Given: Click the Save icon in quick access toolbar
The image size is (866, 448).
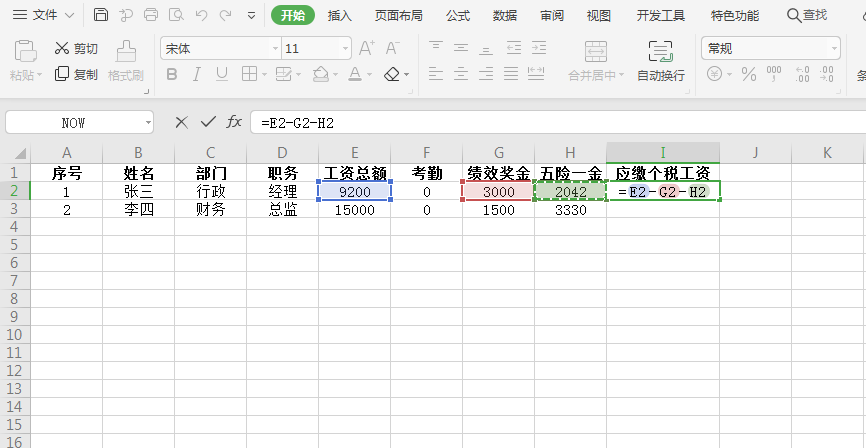Looking at the screenshot, I should pyautogui.click(x=101, y=15).
